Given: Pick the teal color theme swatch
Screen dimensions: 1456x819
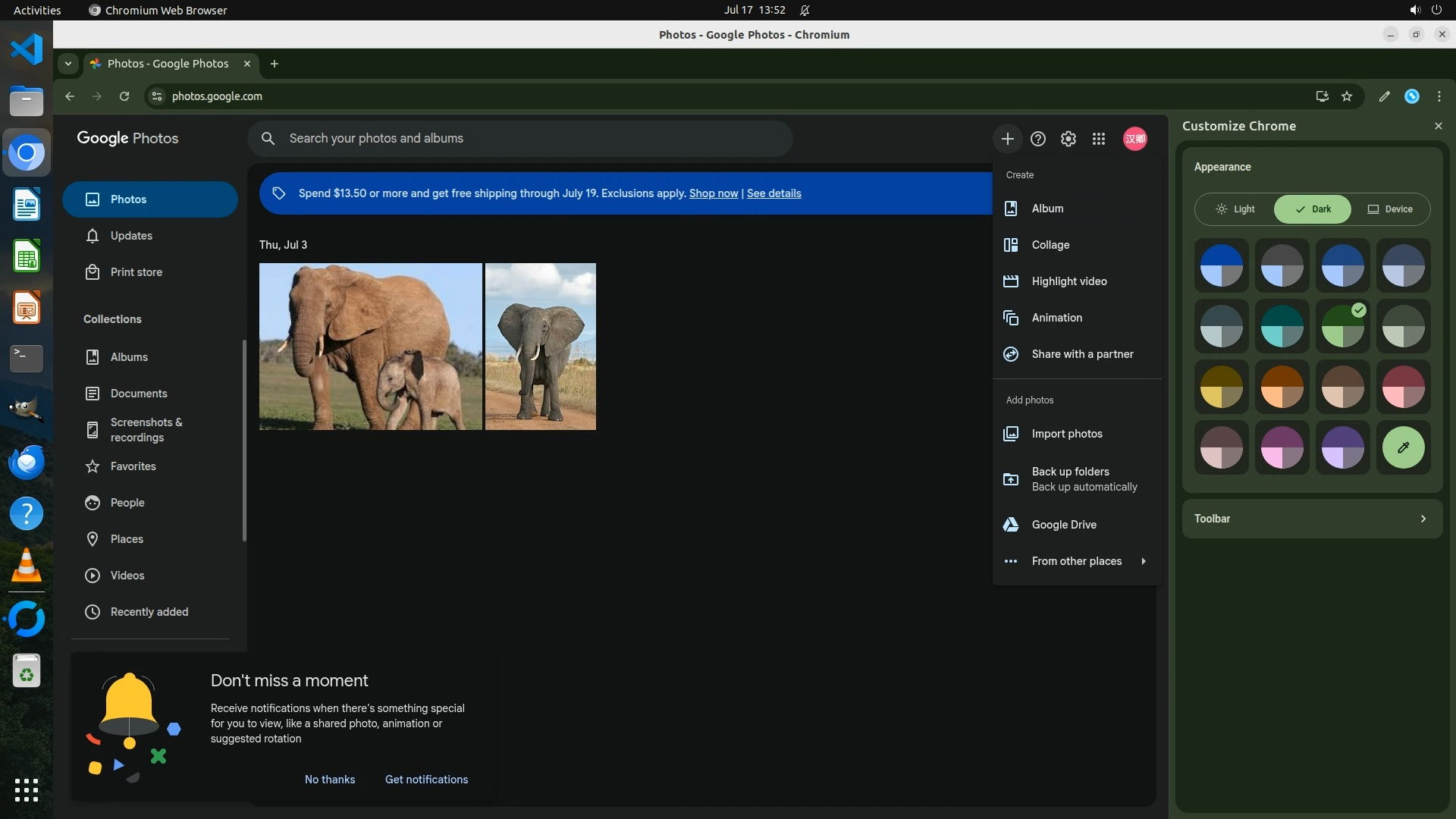Looking at the screenshot, I should coord(1282,326).
